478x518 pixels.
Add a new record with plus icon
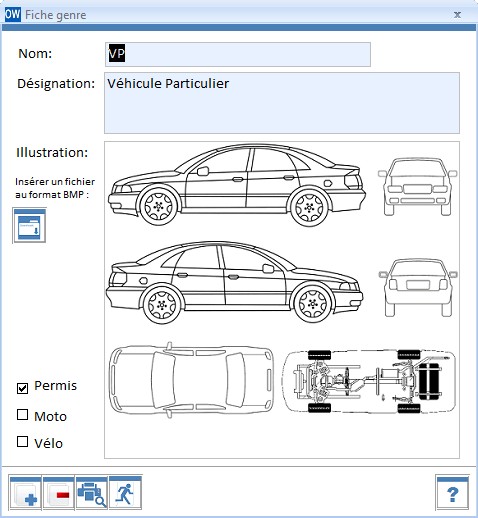25,493
